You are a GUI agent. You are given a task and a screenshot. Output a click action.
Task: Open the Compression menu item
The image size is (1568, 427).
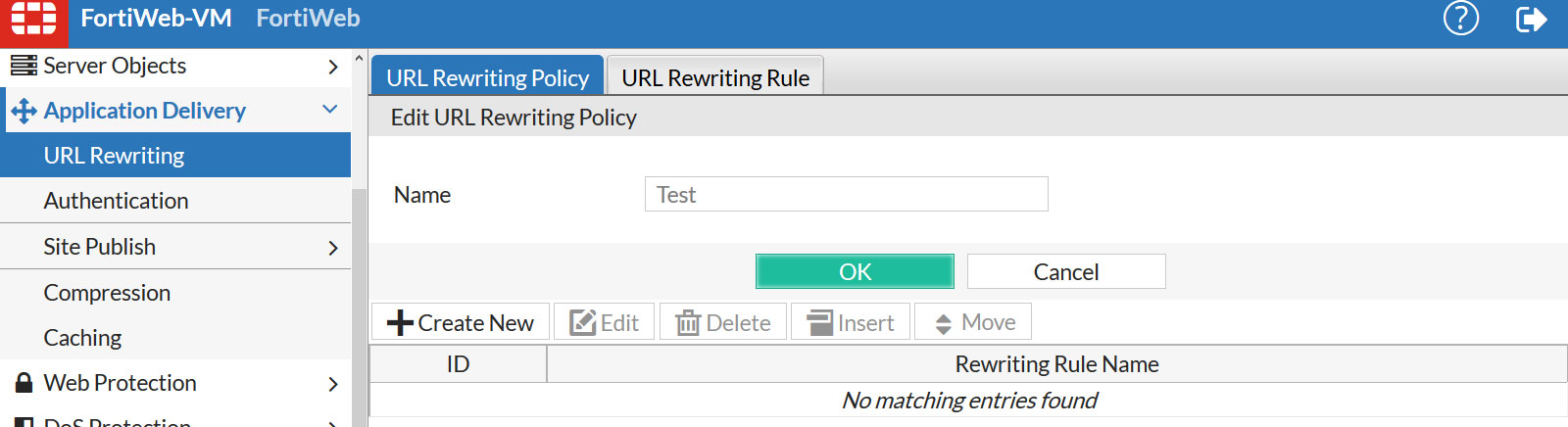tap(175, 292)
